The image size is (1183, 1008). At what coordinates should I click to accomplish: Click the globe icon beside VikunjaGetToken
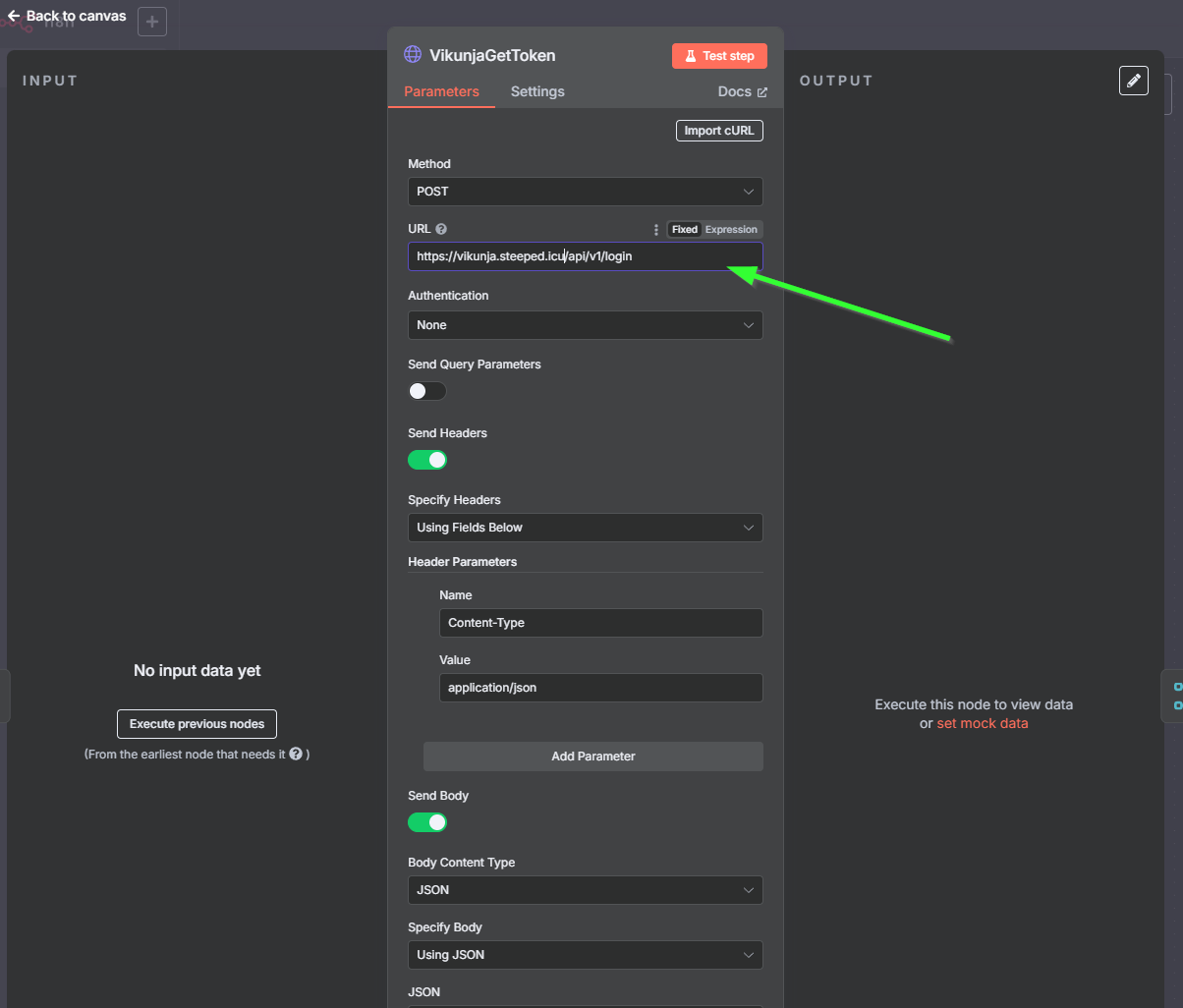tap(413, 55)
